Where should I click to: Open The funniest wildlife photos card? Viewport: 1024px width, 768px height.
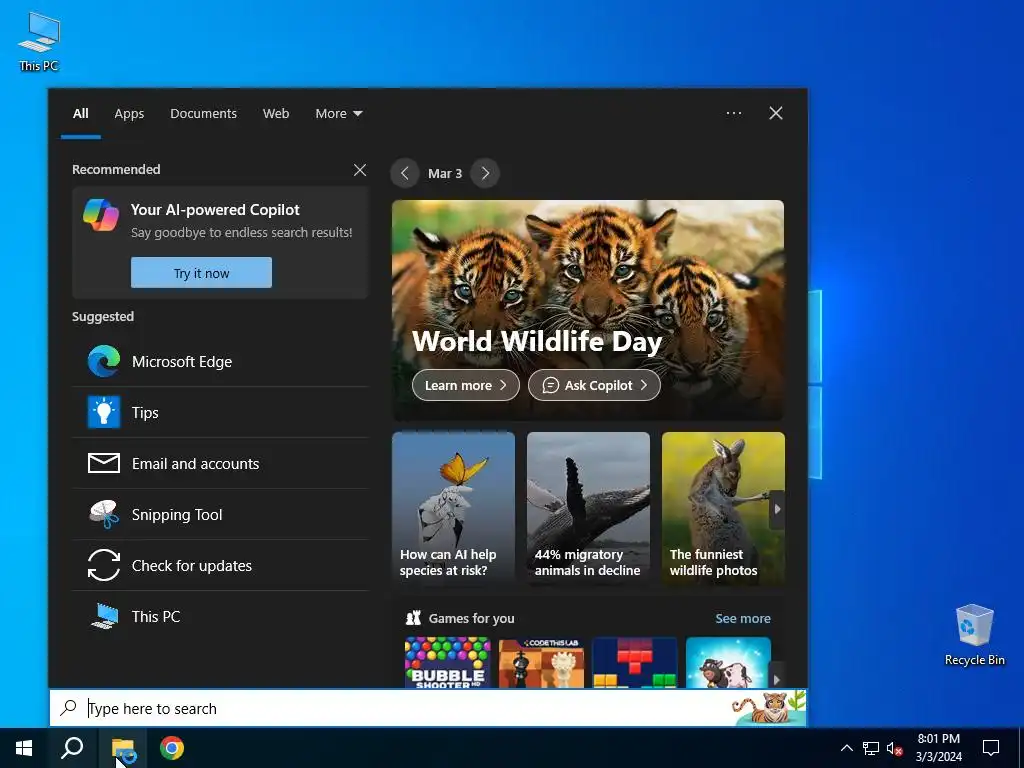point(723,508)
